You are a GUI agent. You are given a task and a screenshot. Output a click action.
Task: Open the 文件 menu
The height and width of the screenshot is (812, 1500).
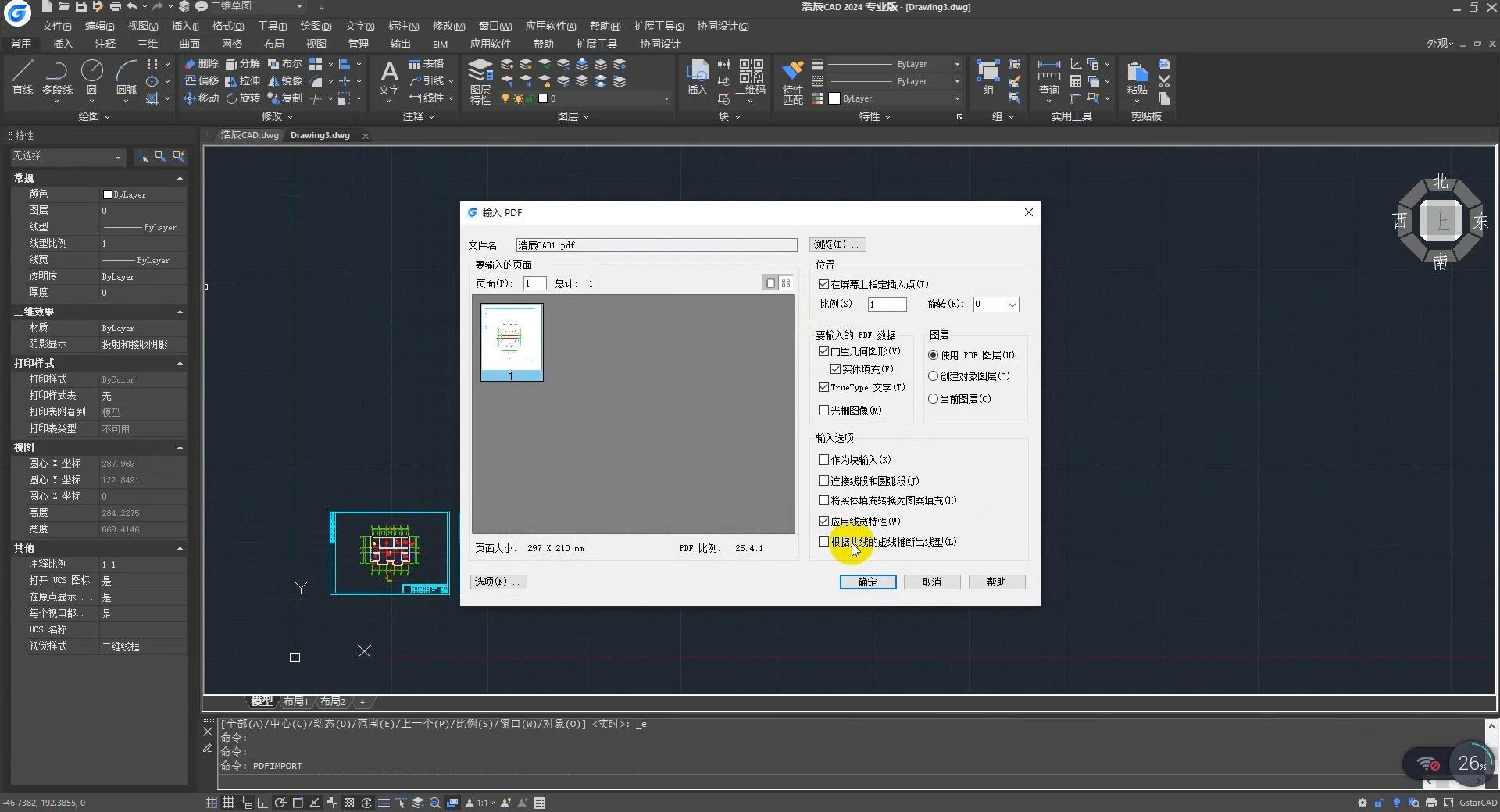tap(56, 27)
